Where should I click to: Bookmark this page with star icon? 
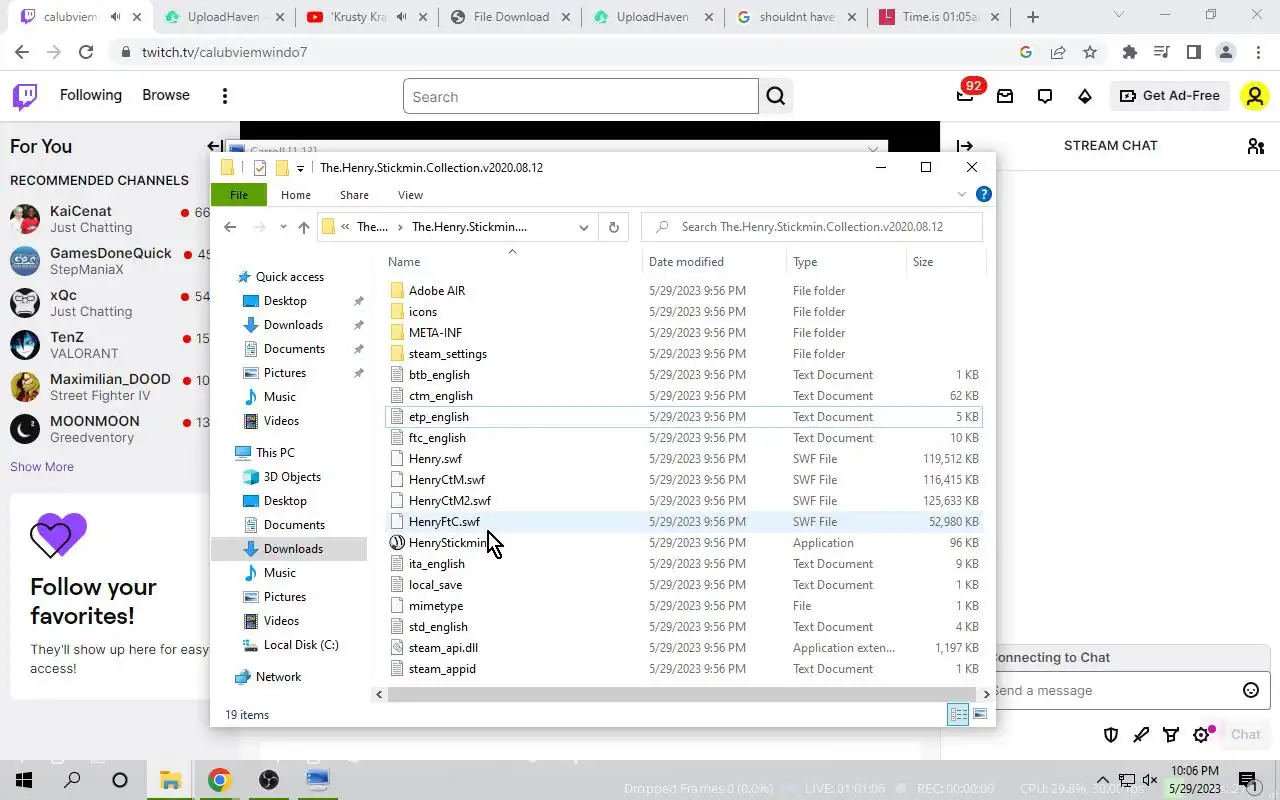click(1090, 52)
